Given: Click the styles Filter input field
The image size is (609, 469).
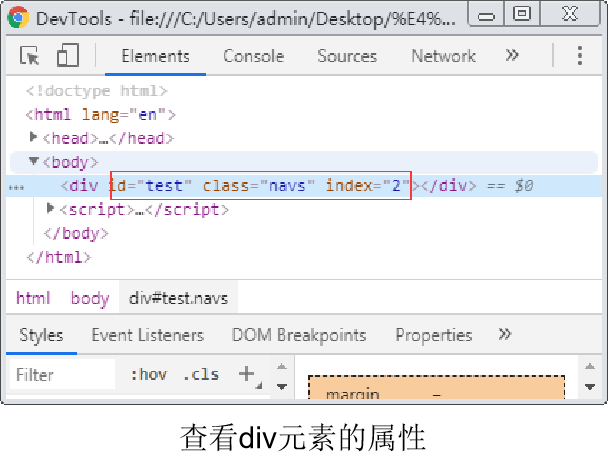Looking at the screenshot, I should pos(63,375).
